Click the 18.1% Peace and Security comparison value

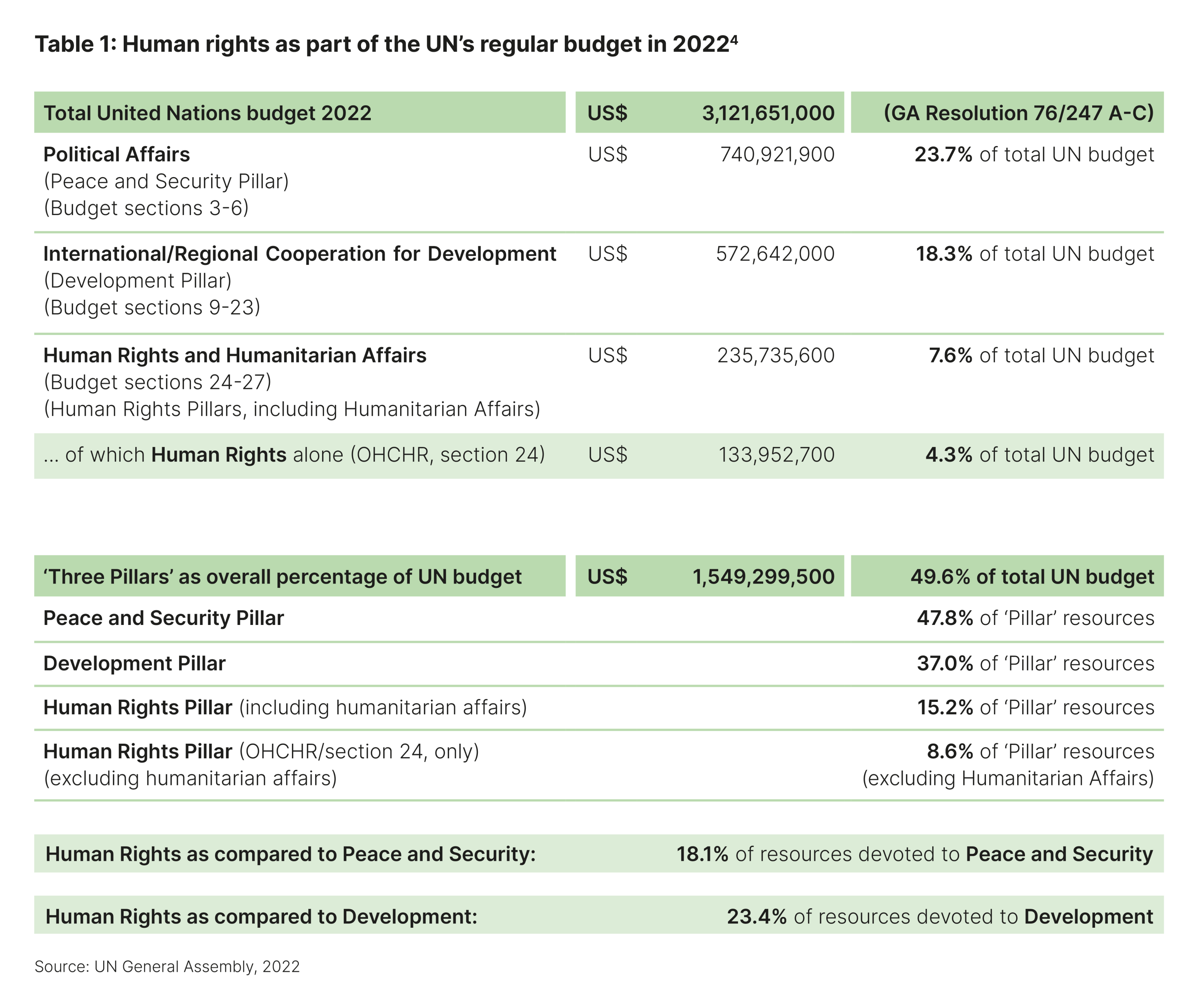(702, 854)
